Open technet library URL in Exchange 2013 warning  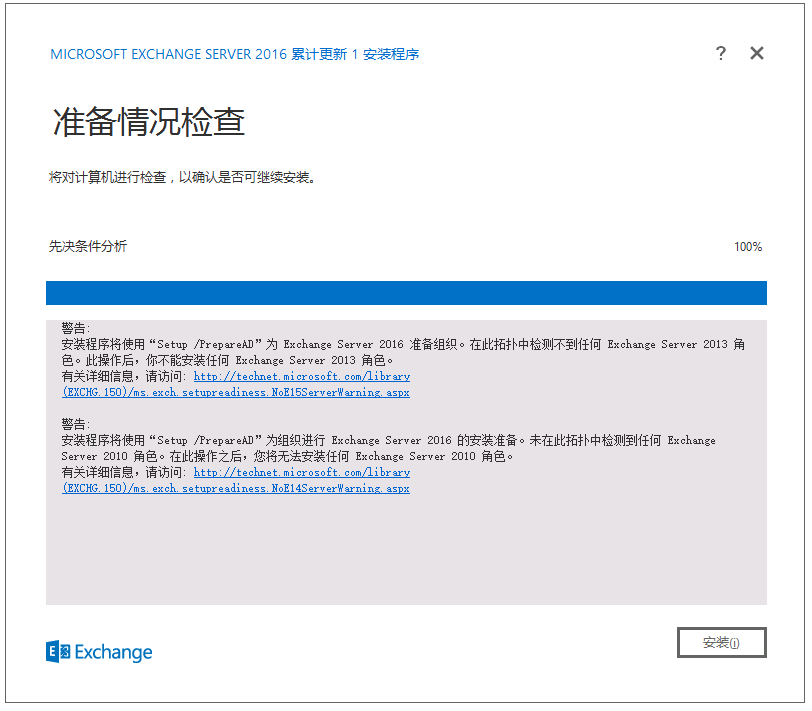[301, 377]
